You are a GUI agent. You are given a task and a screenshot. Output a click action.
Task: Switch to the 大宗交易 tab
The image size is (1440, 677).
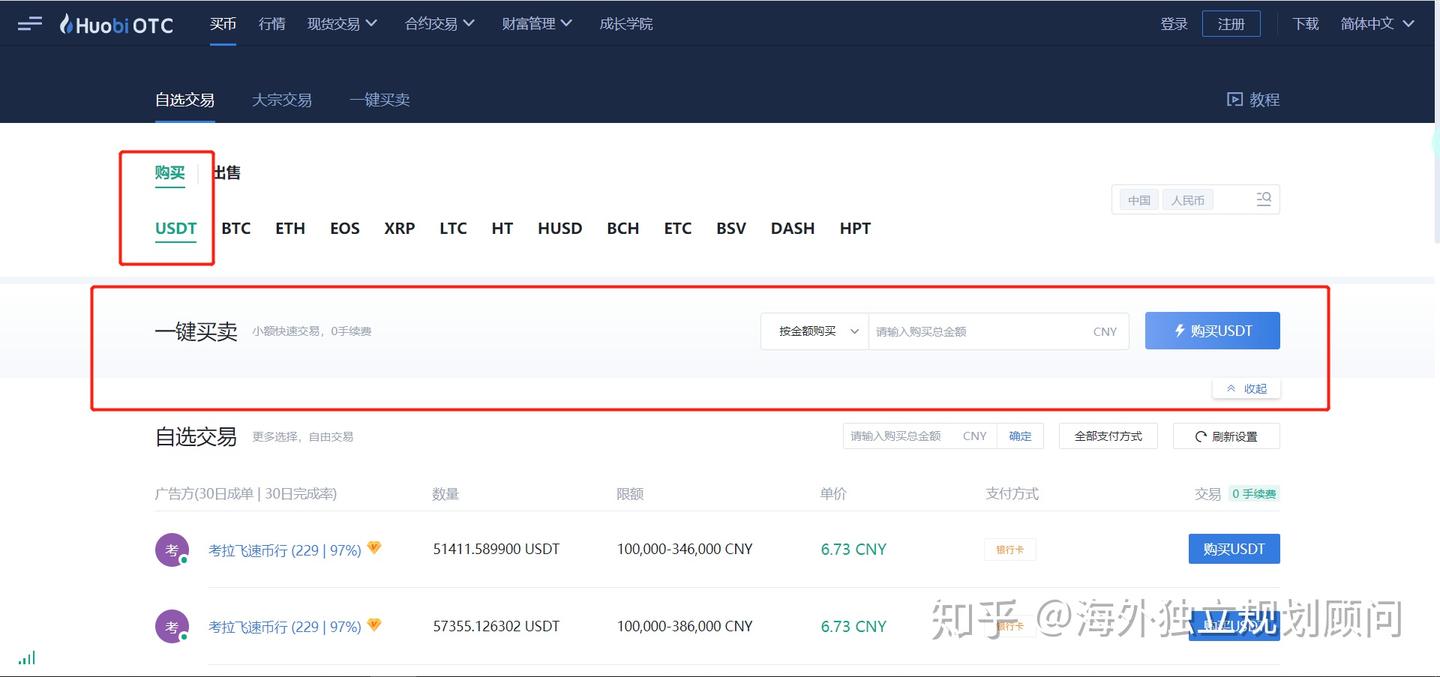tap(281, 99)
